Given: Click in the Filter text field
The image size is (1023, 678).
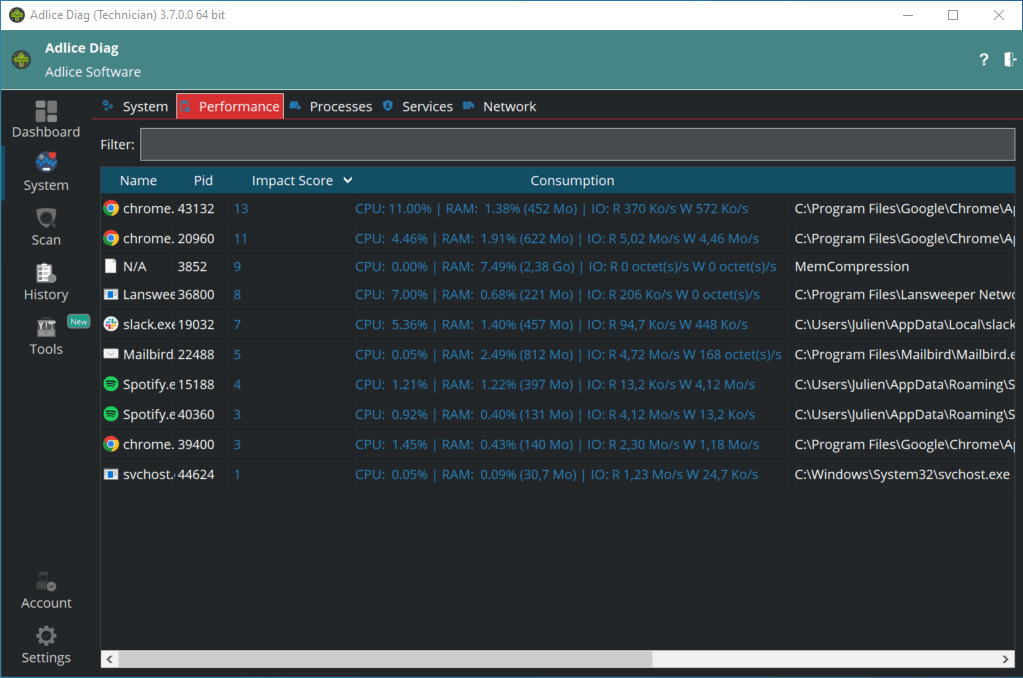Looking at the screenshot, I should (x=577, y=145).
